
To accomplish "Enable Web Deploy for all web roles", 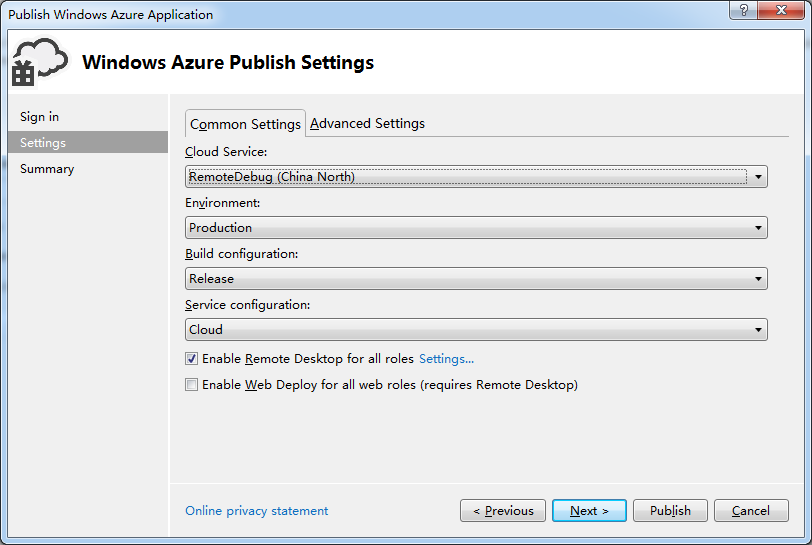I will click(x=192, y=384).
